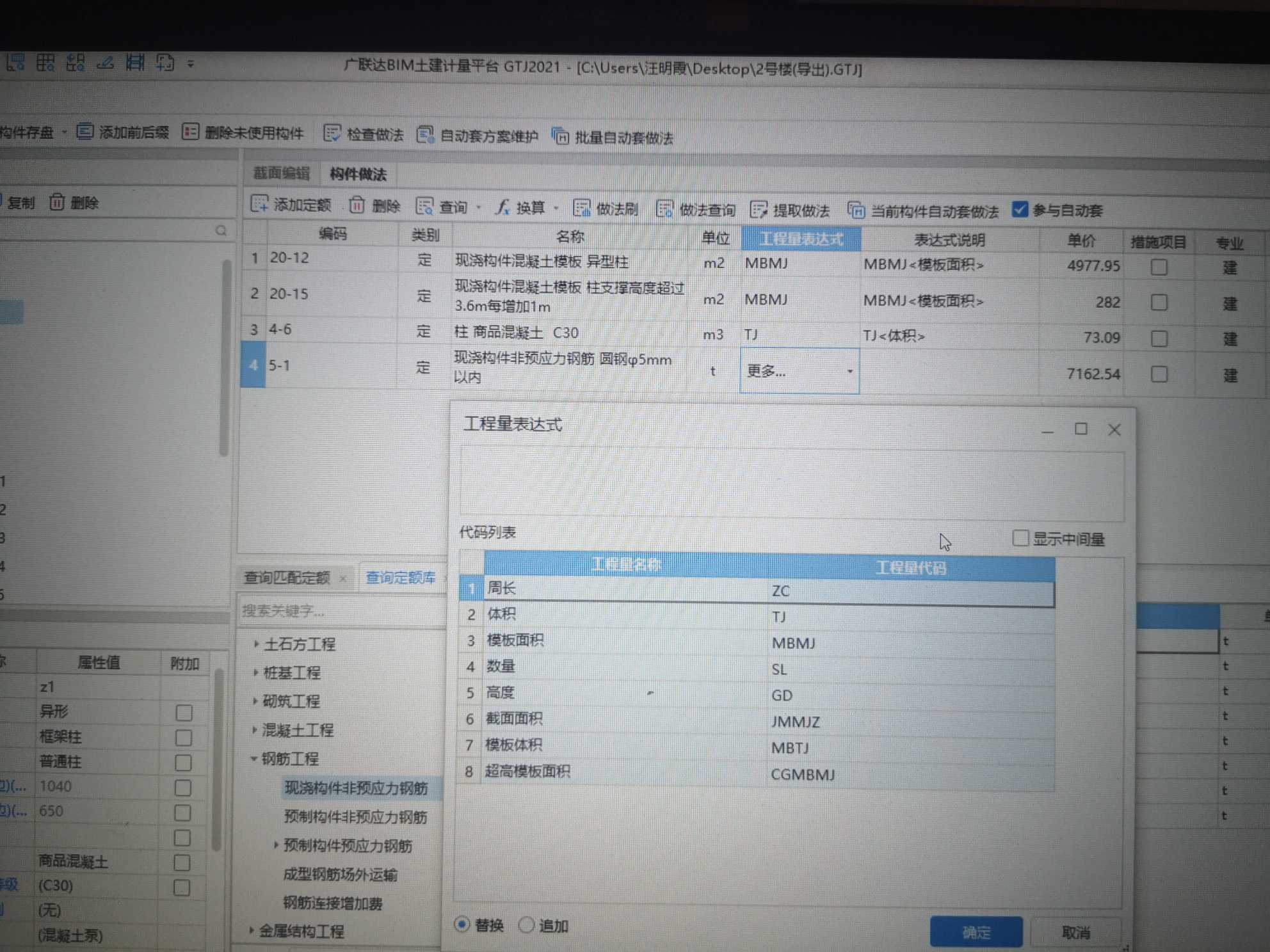The width and height of the screenshot is (1270, 952).
Task: Select 超高模板面积 CGMBMJ row
Action: [756, 773]
